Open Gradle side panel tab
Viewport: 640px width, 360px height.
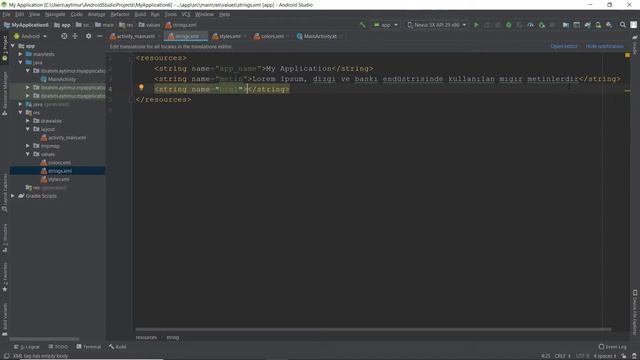(x=635, y=45)
